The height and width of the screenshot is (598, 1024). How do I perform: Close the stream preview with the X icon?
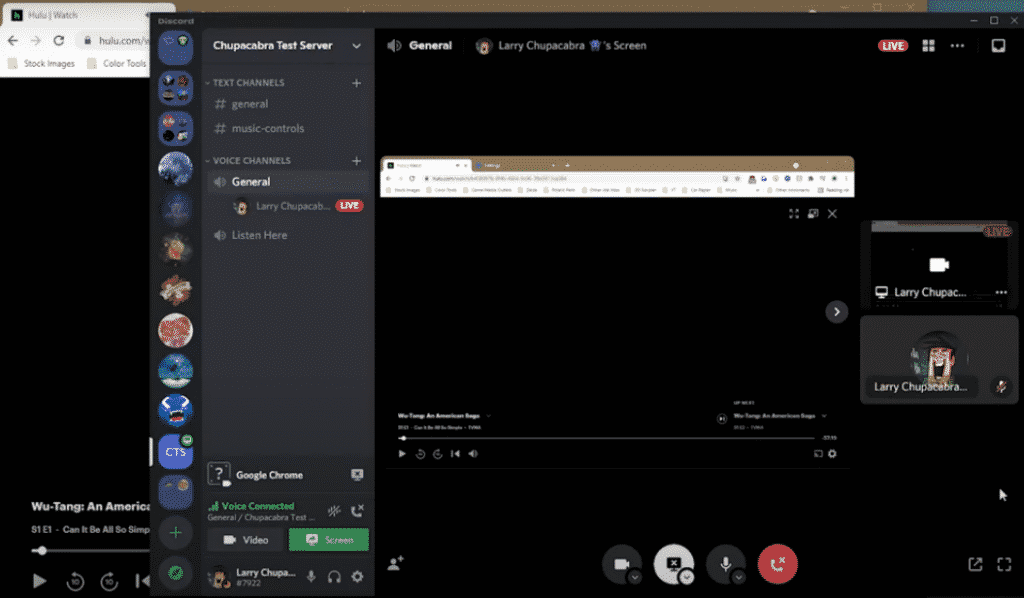click(832, 213)
